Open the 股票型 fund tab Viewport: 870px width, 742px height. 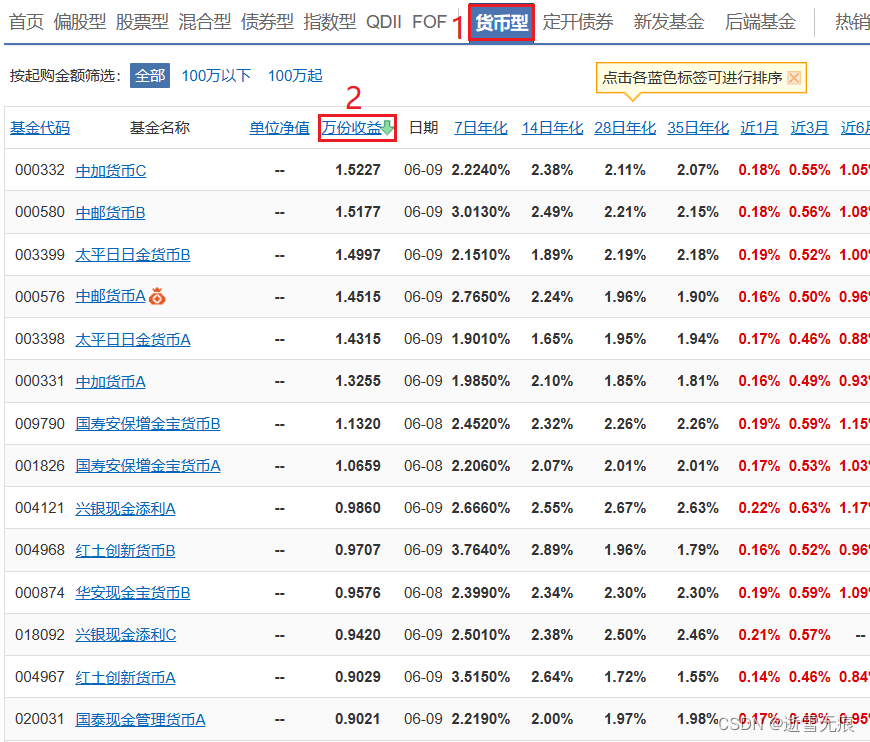coord(142,22)
